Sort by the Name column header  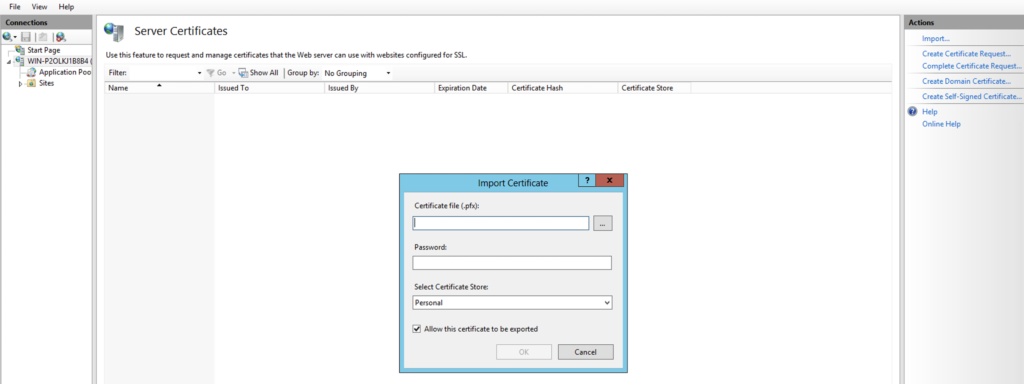pos(159,88)
